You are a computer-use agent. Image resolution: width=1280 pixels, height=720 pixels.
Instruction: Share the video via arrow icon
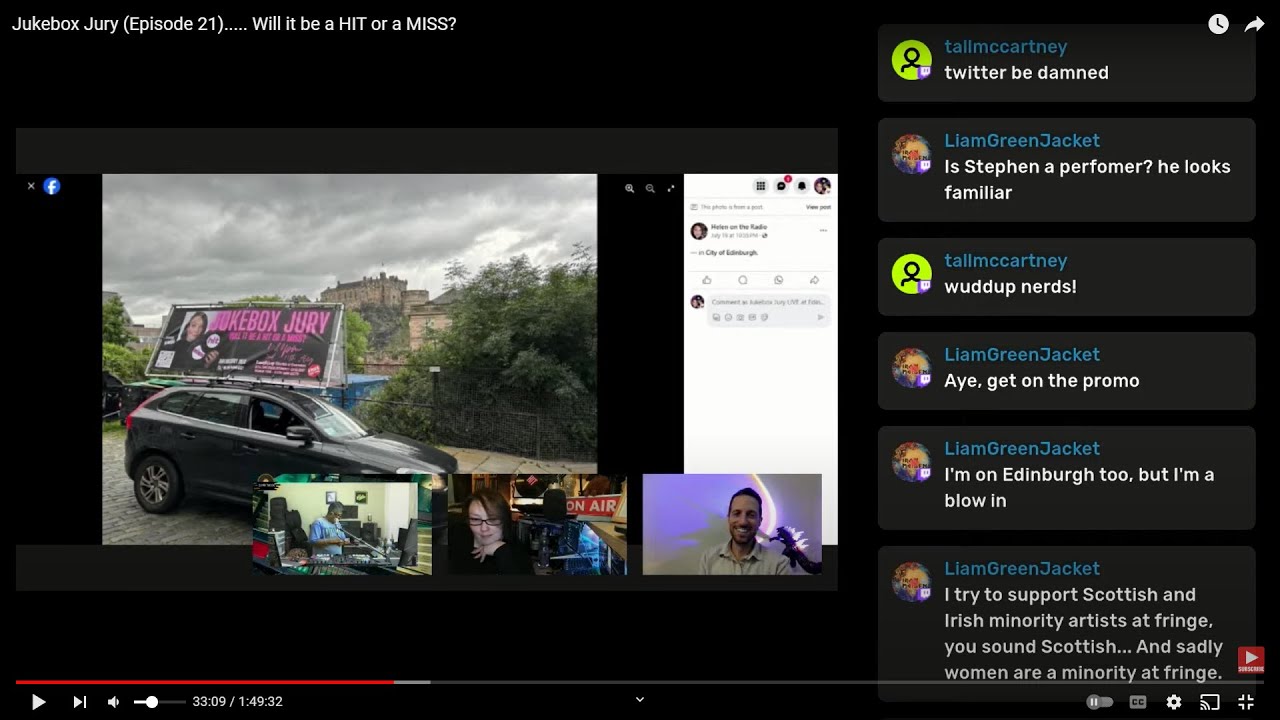1254,24
